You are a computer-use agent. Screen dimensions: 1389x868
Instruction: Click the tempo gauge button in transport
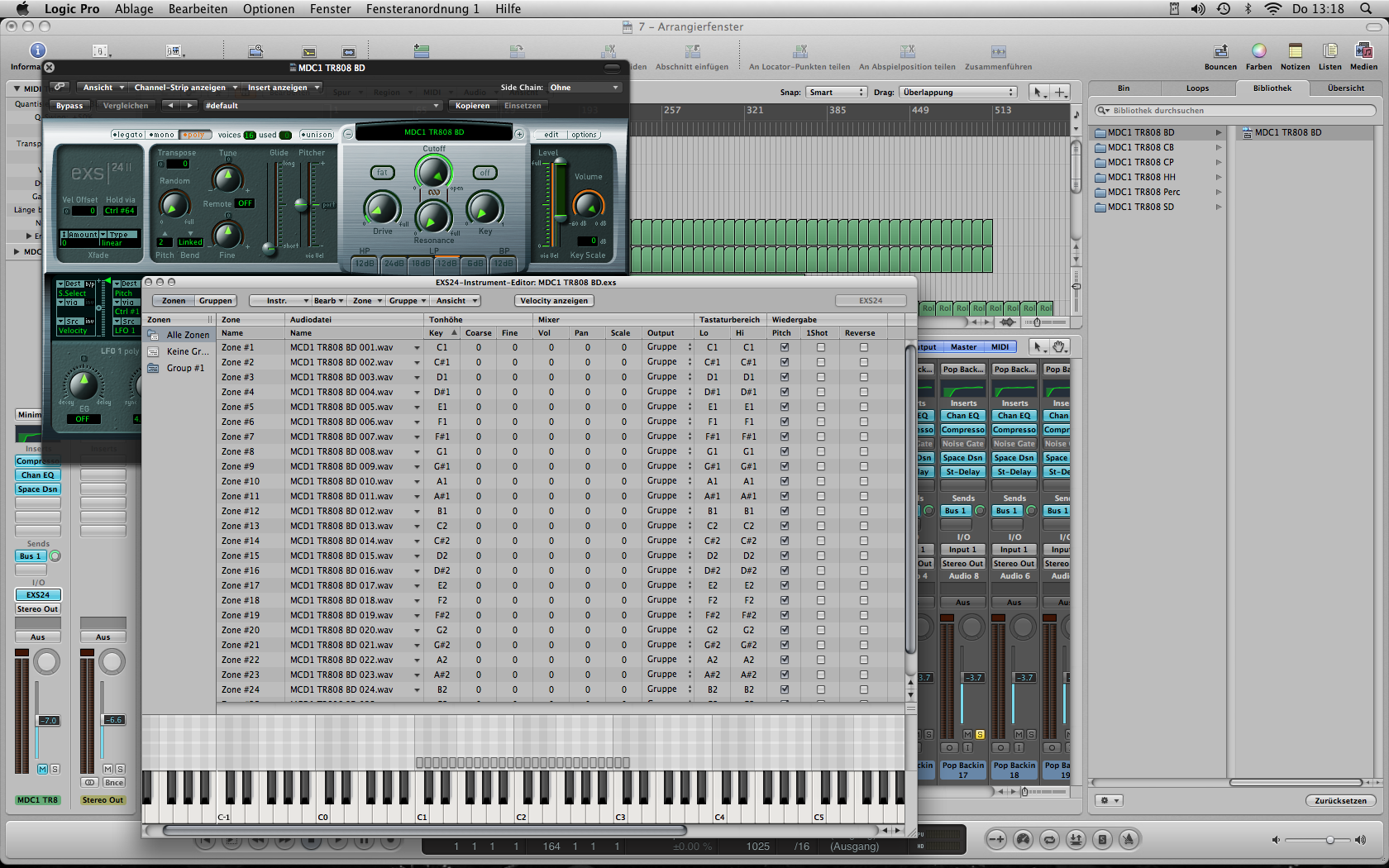(1023, 840)
